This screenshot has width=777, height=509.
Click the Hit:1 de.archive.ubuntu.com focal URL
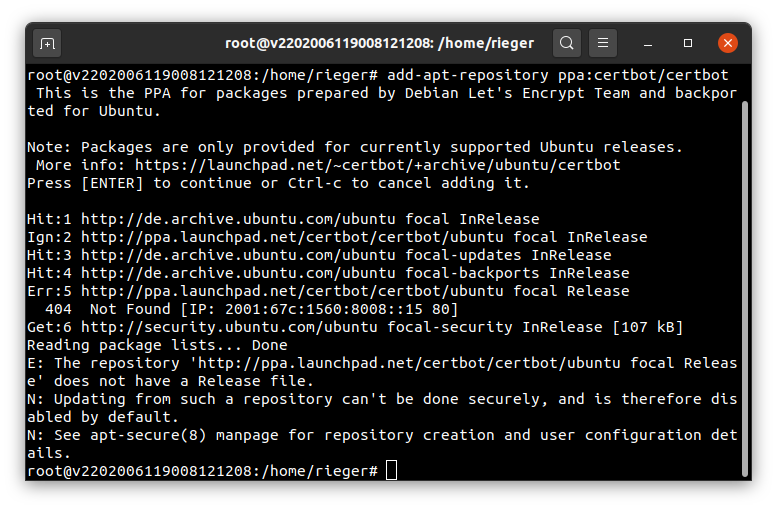coord(238,219)
